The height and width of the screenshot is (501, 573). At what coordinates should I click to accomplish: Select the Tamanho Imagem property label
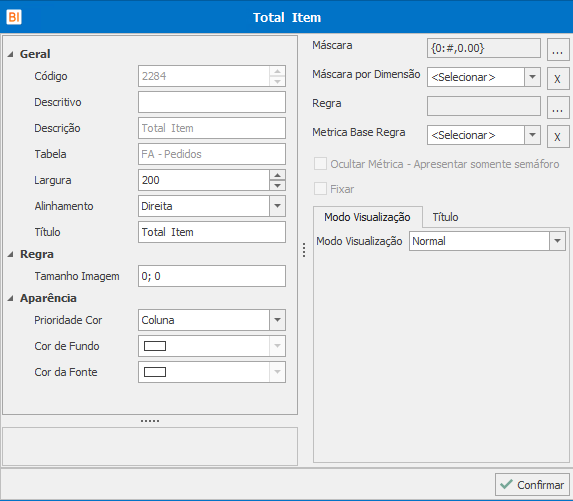click(77, 277)
